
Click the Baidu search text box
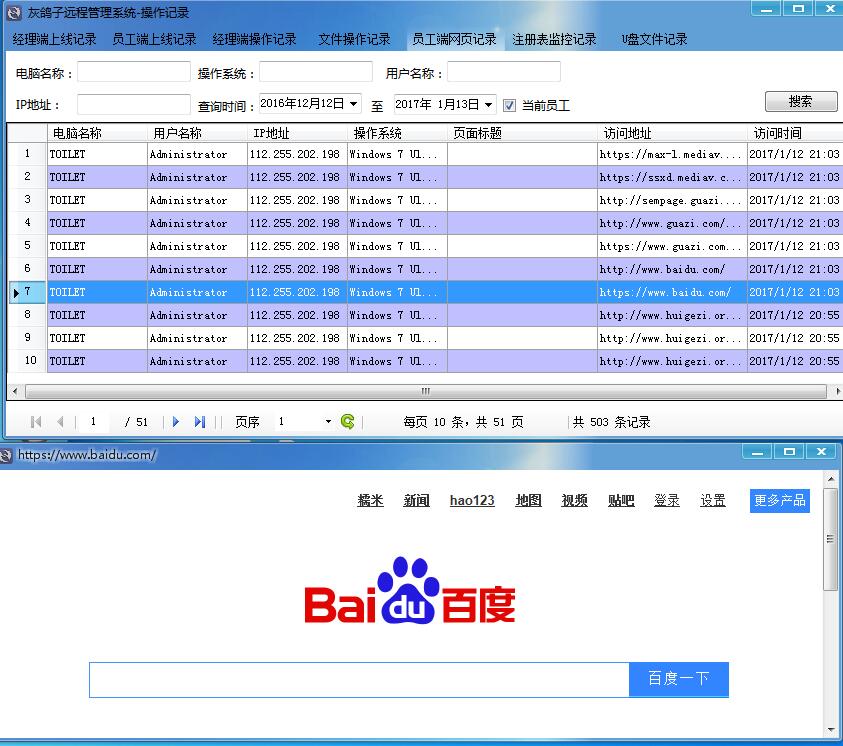coord(359,680)
